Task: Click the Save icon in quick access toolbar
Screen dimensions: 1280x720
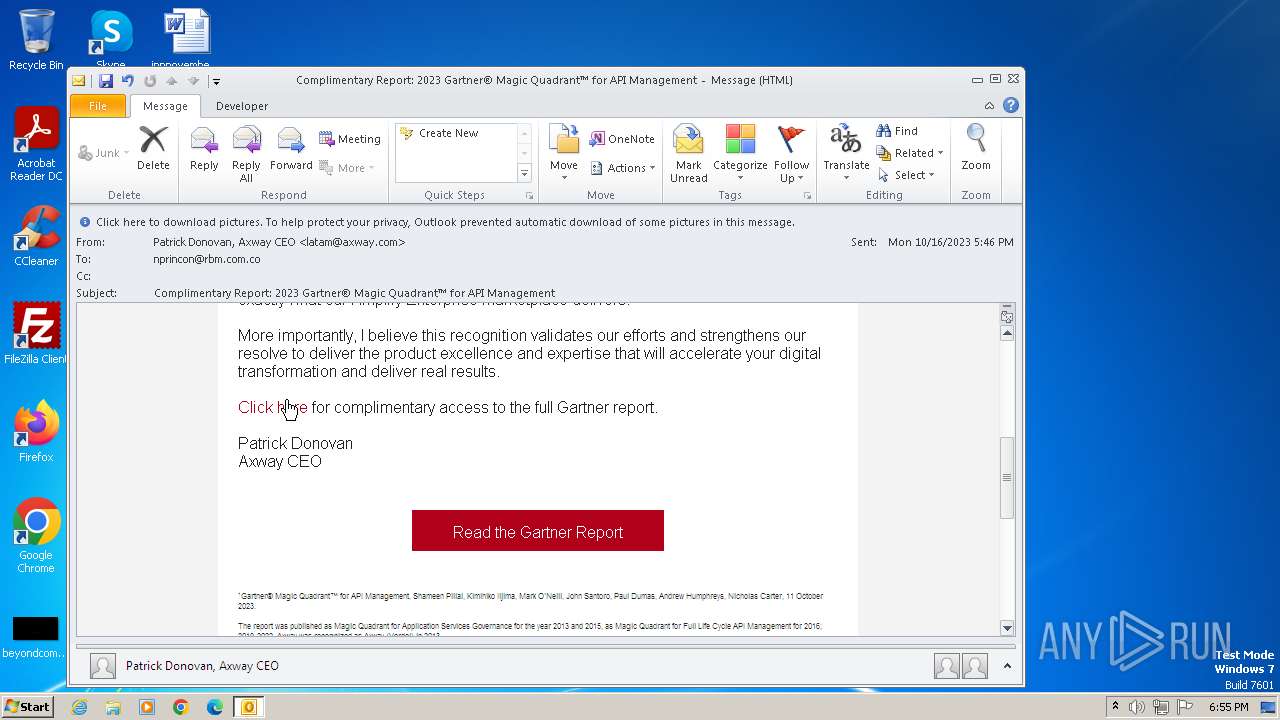Action: [105, 81]
